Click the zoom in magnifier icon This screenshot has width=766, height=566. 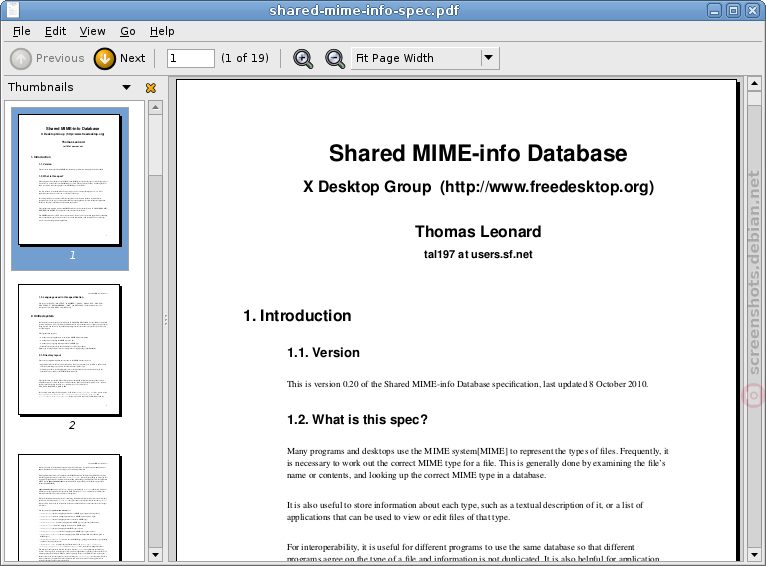coord(303,59)
